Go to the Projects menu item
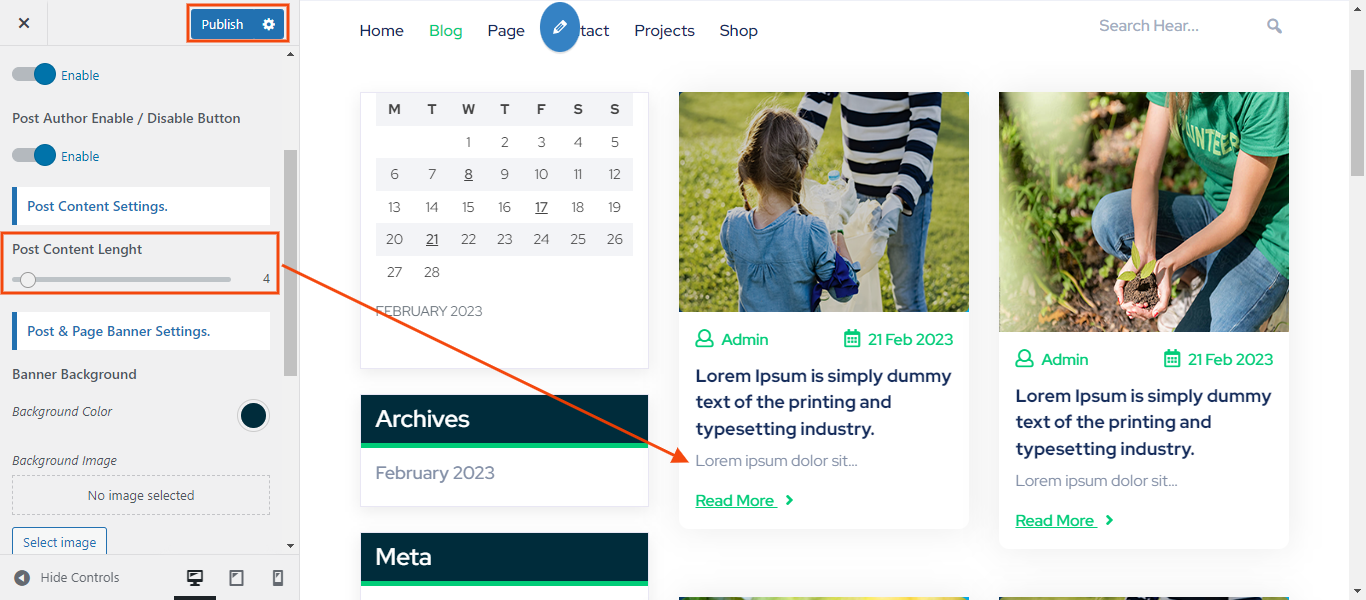 tap(664, 31)
